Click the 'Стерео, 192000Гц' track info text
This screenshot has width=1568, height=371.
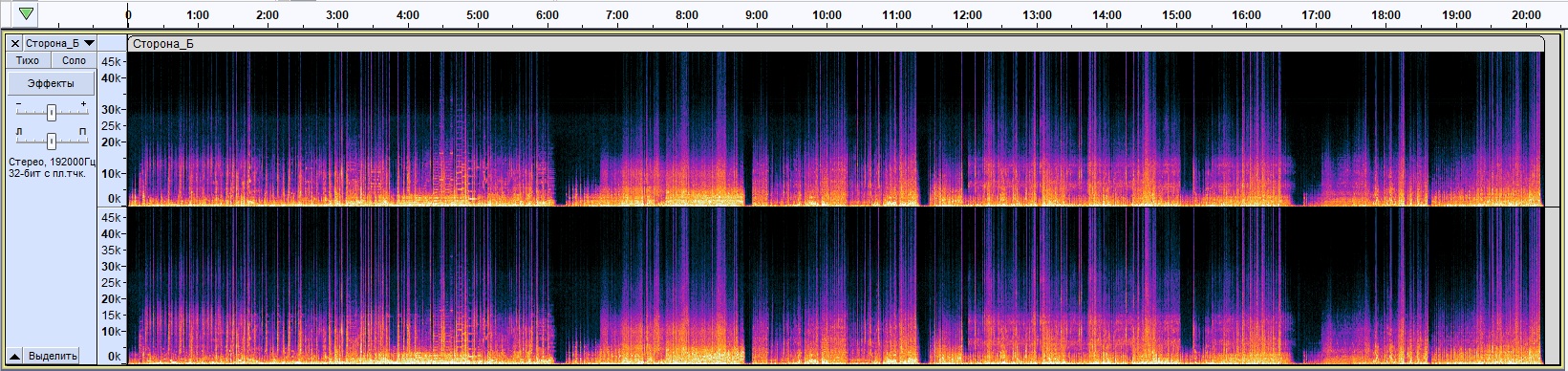(52, 163)
